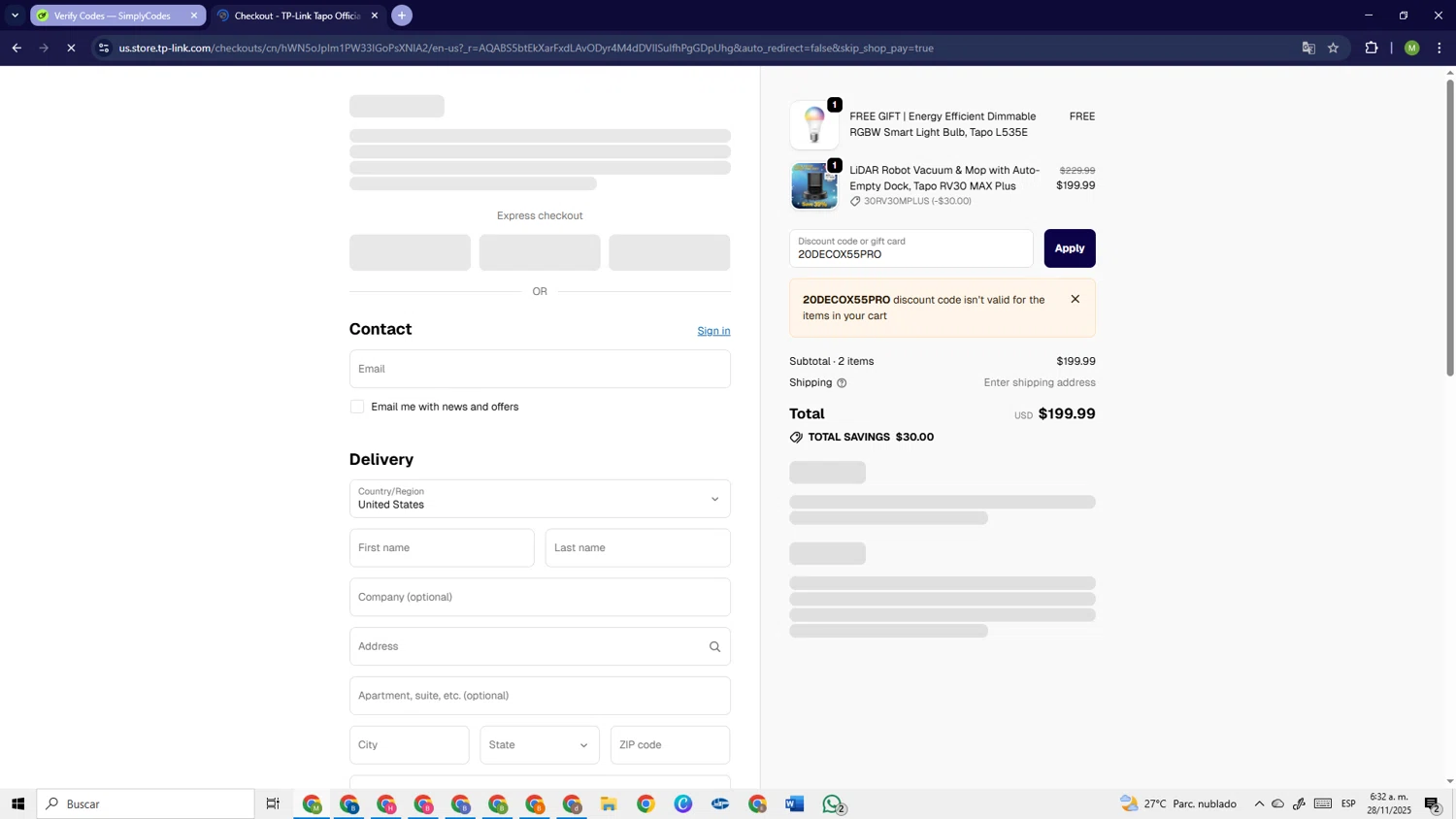Click the OneDrive cloud tray icon
Image resolution: width=1456 pixels, height=819 pixels.
click(1278, 803)
